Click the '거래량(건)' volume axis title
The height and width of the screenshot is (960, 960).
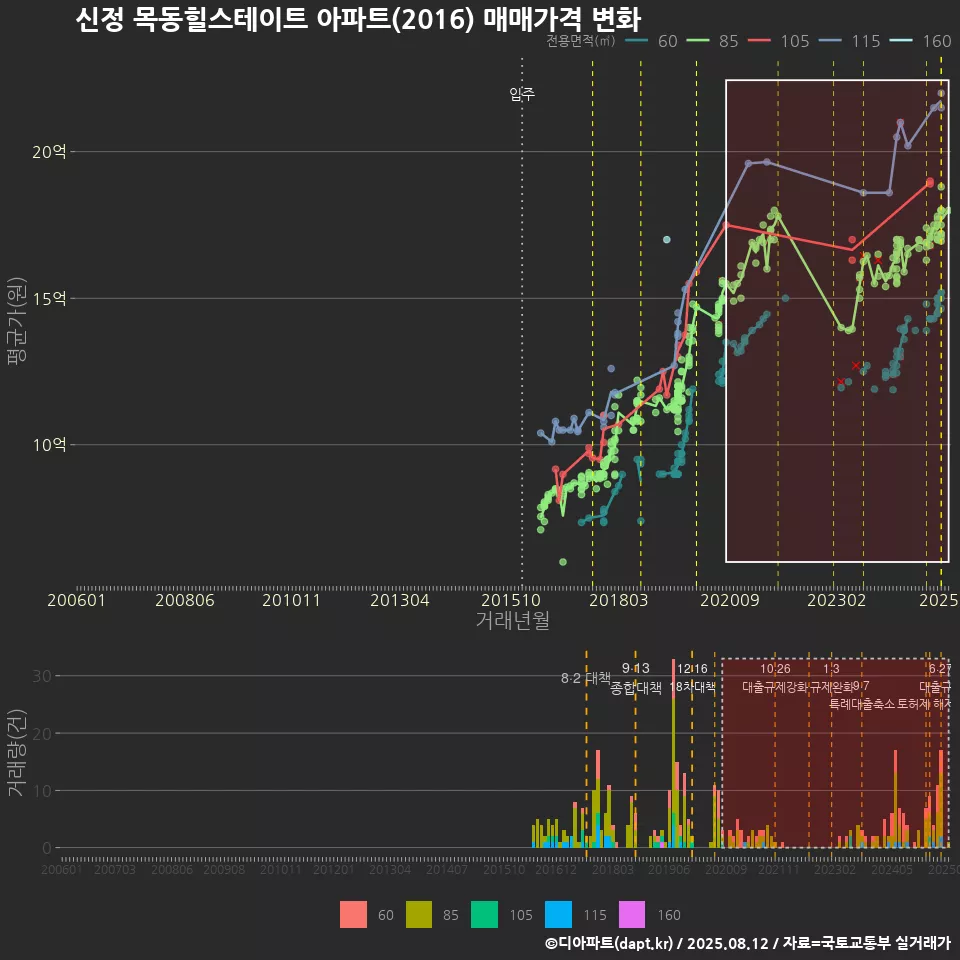point(17,752)
